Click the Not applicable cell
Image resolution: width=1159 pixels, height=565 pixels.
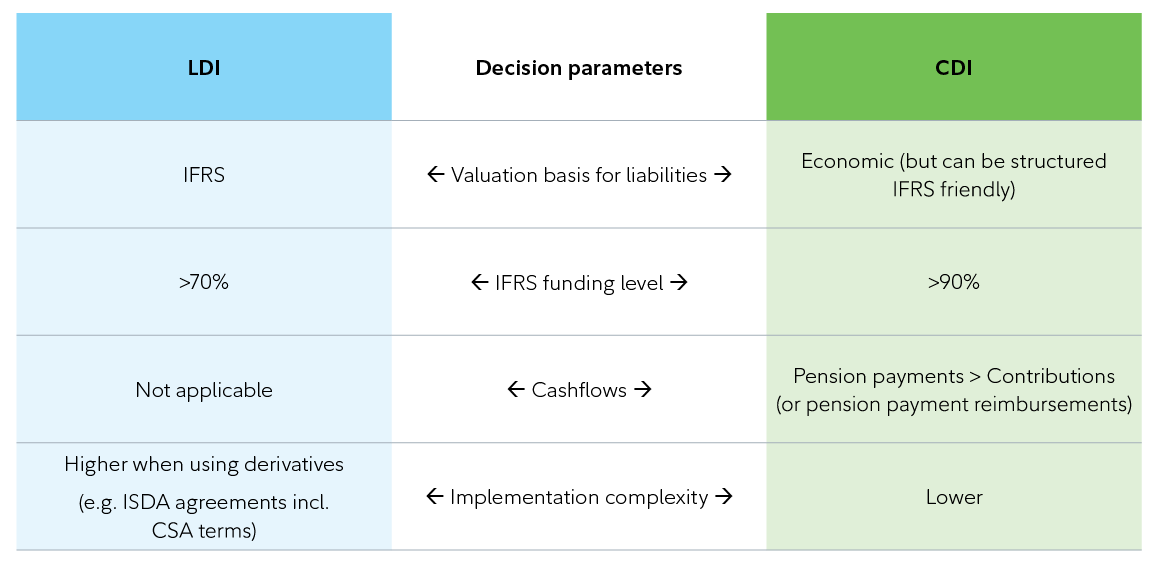click(204, 390)
